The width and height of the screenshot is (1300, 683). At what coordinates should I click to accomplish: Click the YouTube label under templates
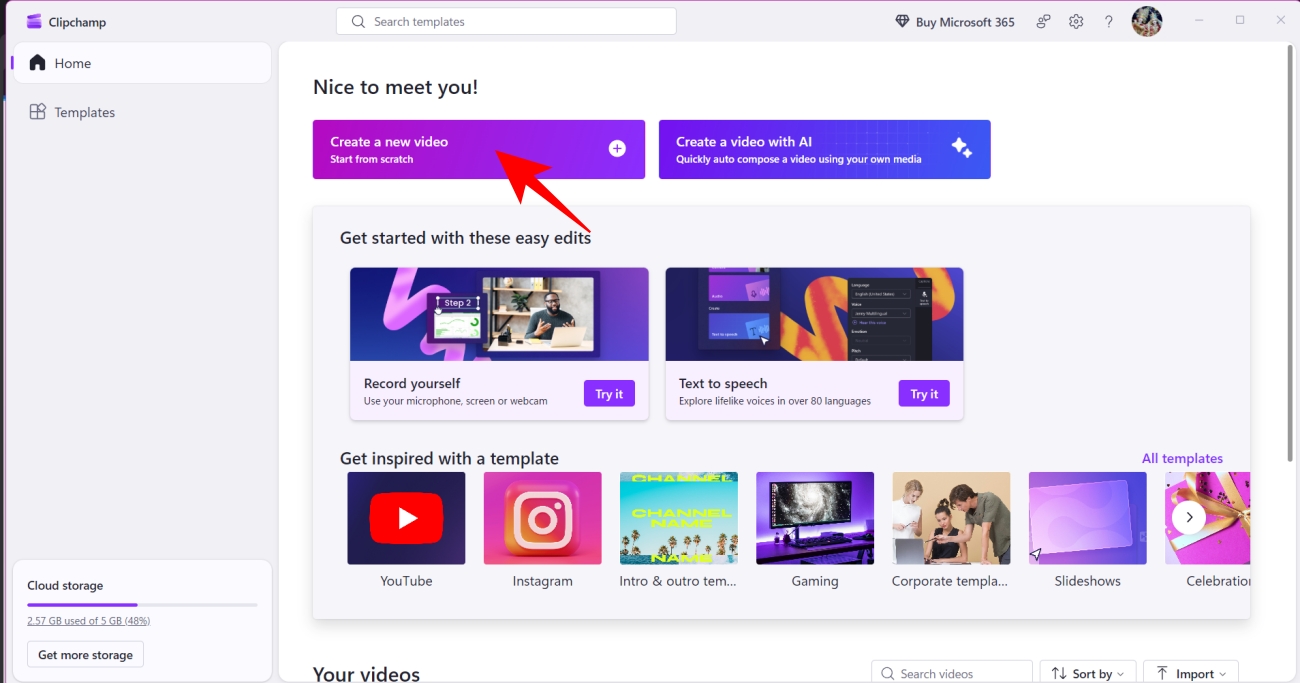[406, 581]
